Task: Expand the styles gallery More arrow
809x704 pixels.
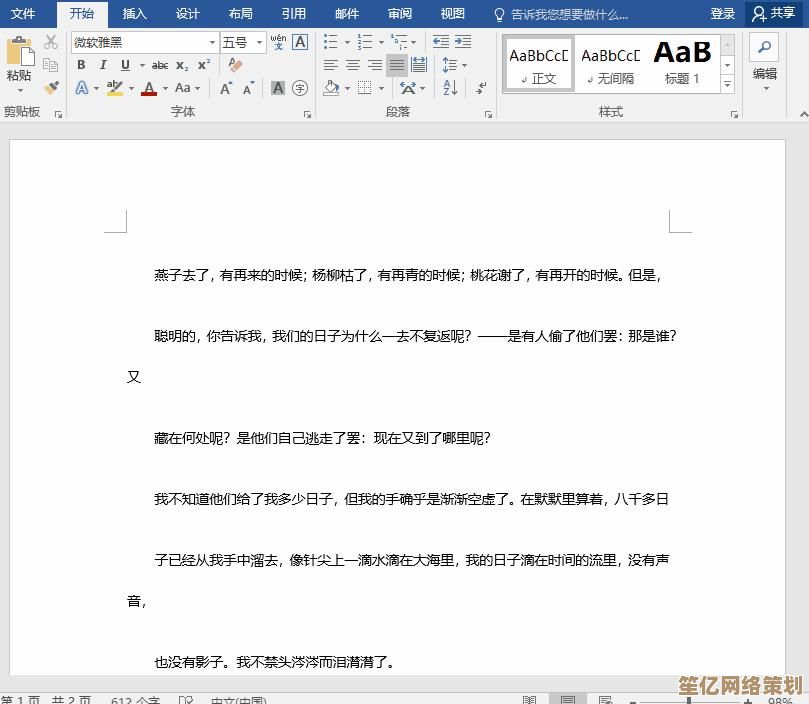Action: [x=727, y=84]
